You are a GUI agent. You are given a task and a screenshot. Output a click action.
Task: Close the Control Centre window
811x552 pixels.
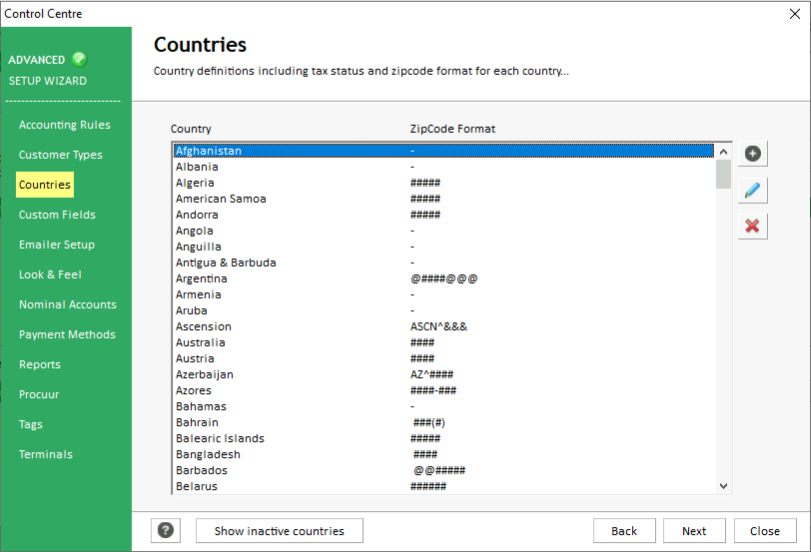coord(795,14)
